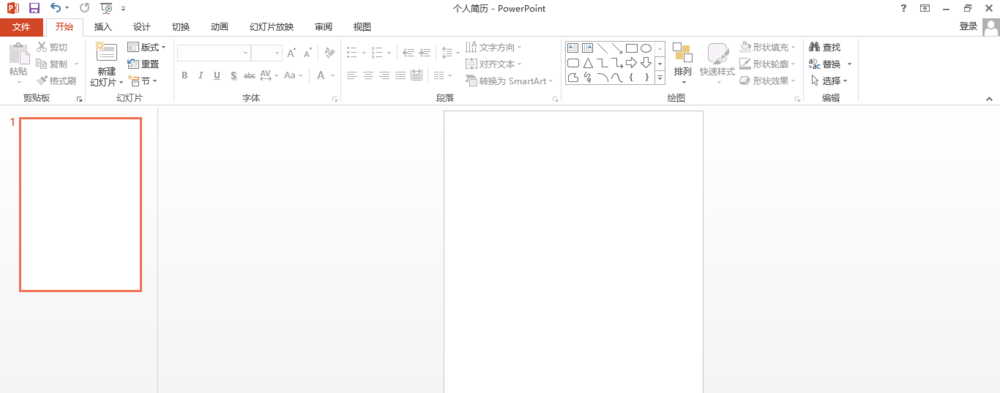This screenshot has height=393, width=1000.
Task: Start slideshow from quick access toolbar icon
Action: [107, 8]
